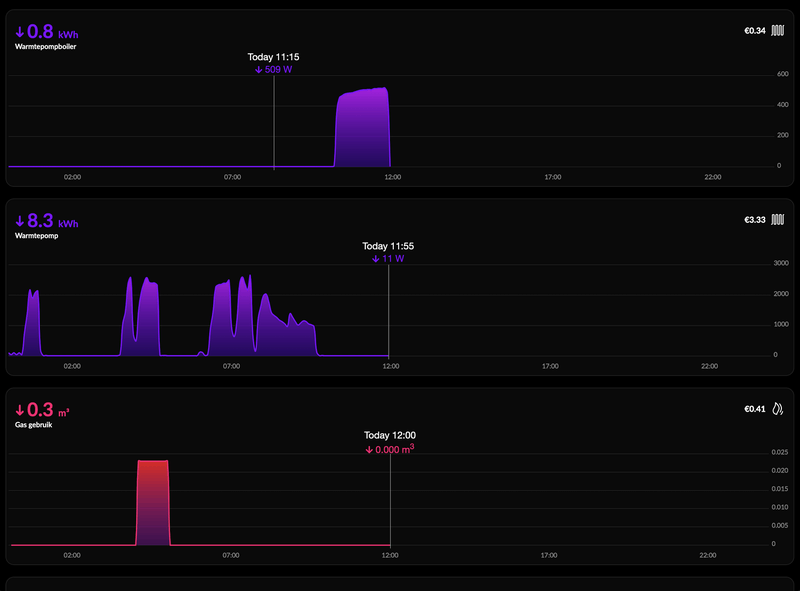
Task: Click the first purple spike in Warmtepomp chart
Action: tap(32, 323)
